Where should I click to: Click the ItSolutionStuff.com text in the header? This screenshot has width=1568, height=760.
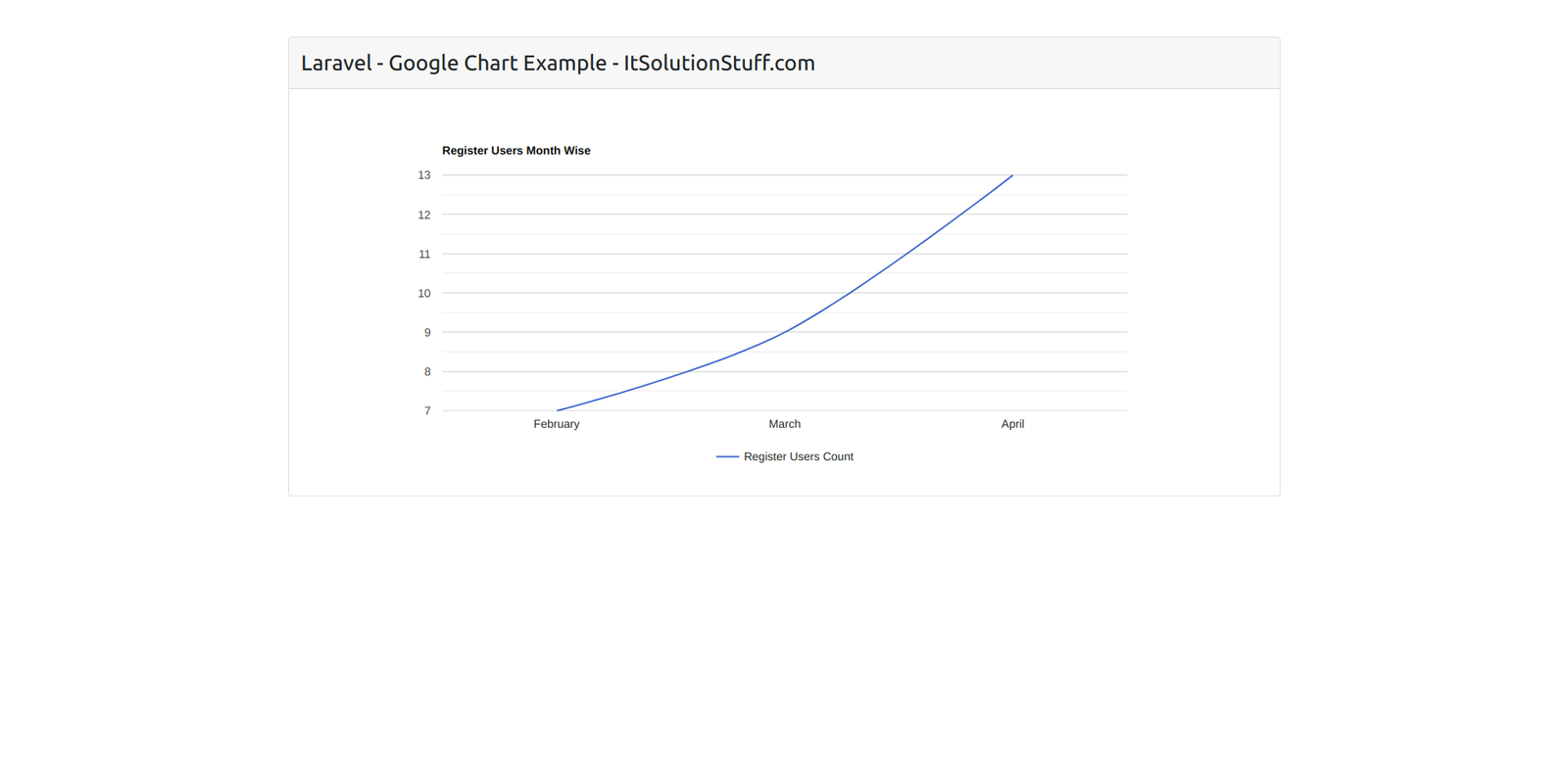pyautogui.click(x=719, y=64)
